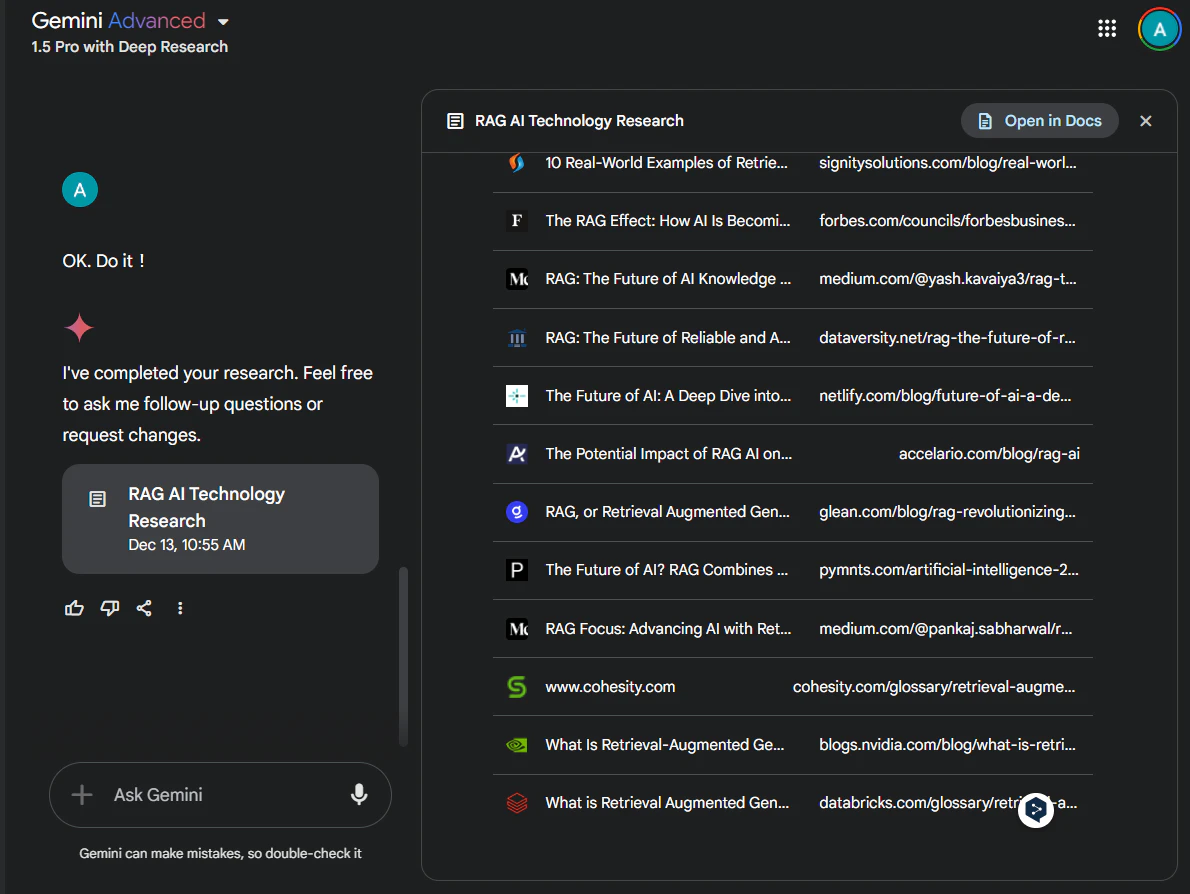This screenshot has height=894, width=1190.
Task: Open the accelario.com/blog/rag-ai link
Action: (989, 454)
